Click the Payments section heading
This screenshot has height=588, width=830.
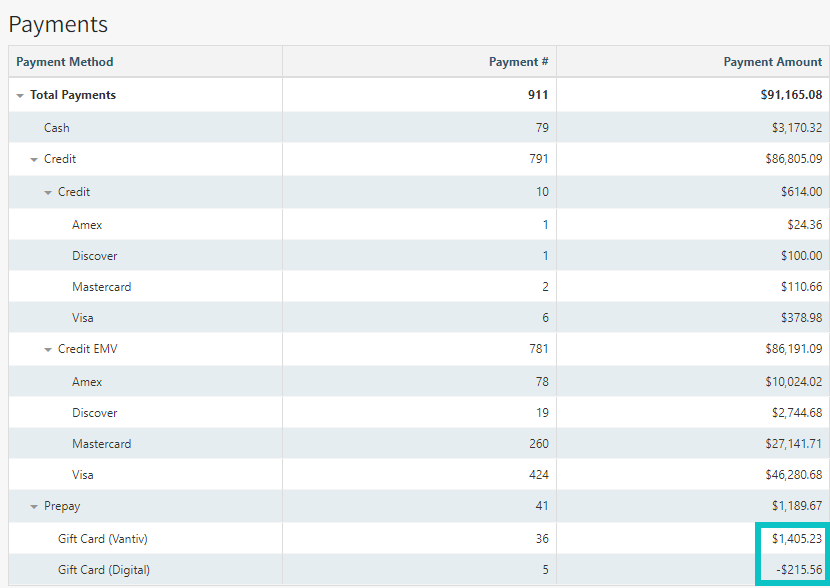pyautogui.click(x=58, y=25)
